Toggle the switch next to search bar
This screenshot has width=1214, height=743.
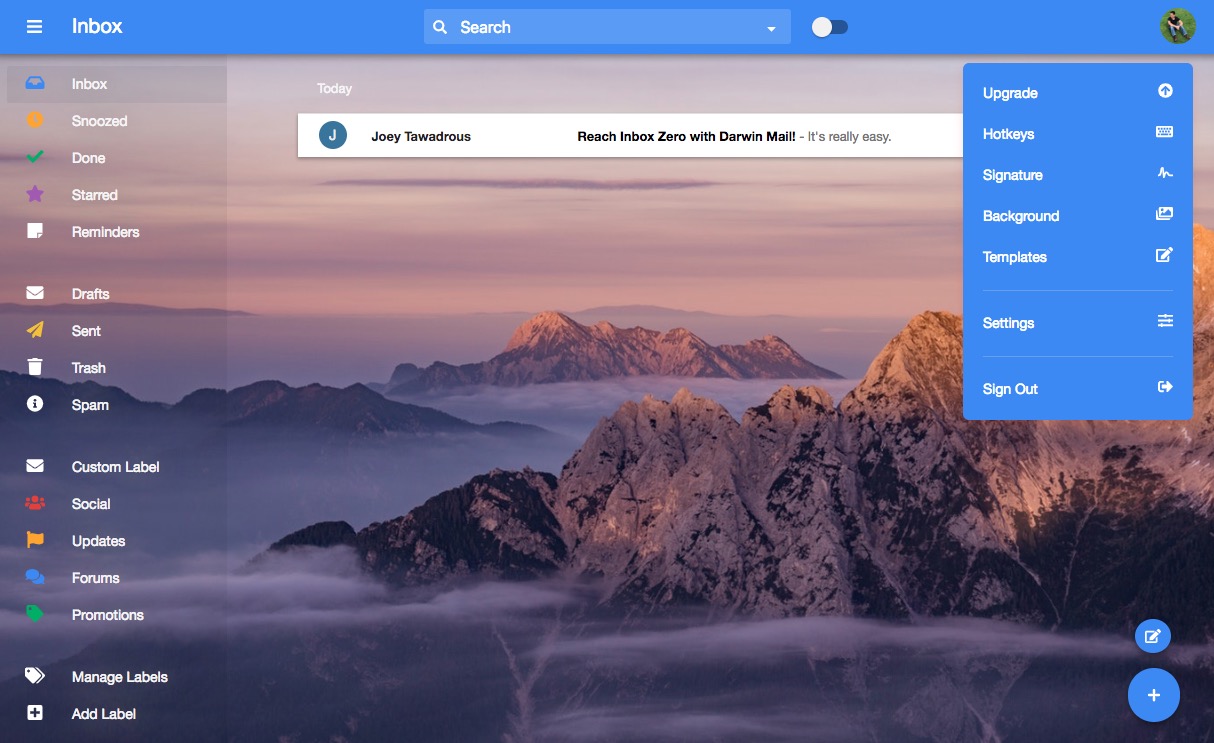coord(829,27)
